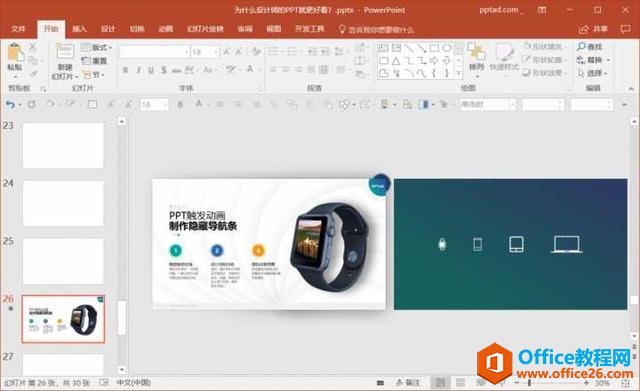
Task: Open the Shape Fill (形状填充) dropdown
Action: (545, 47)
